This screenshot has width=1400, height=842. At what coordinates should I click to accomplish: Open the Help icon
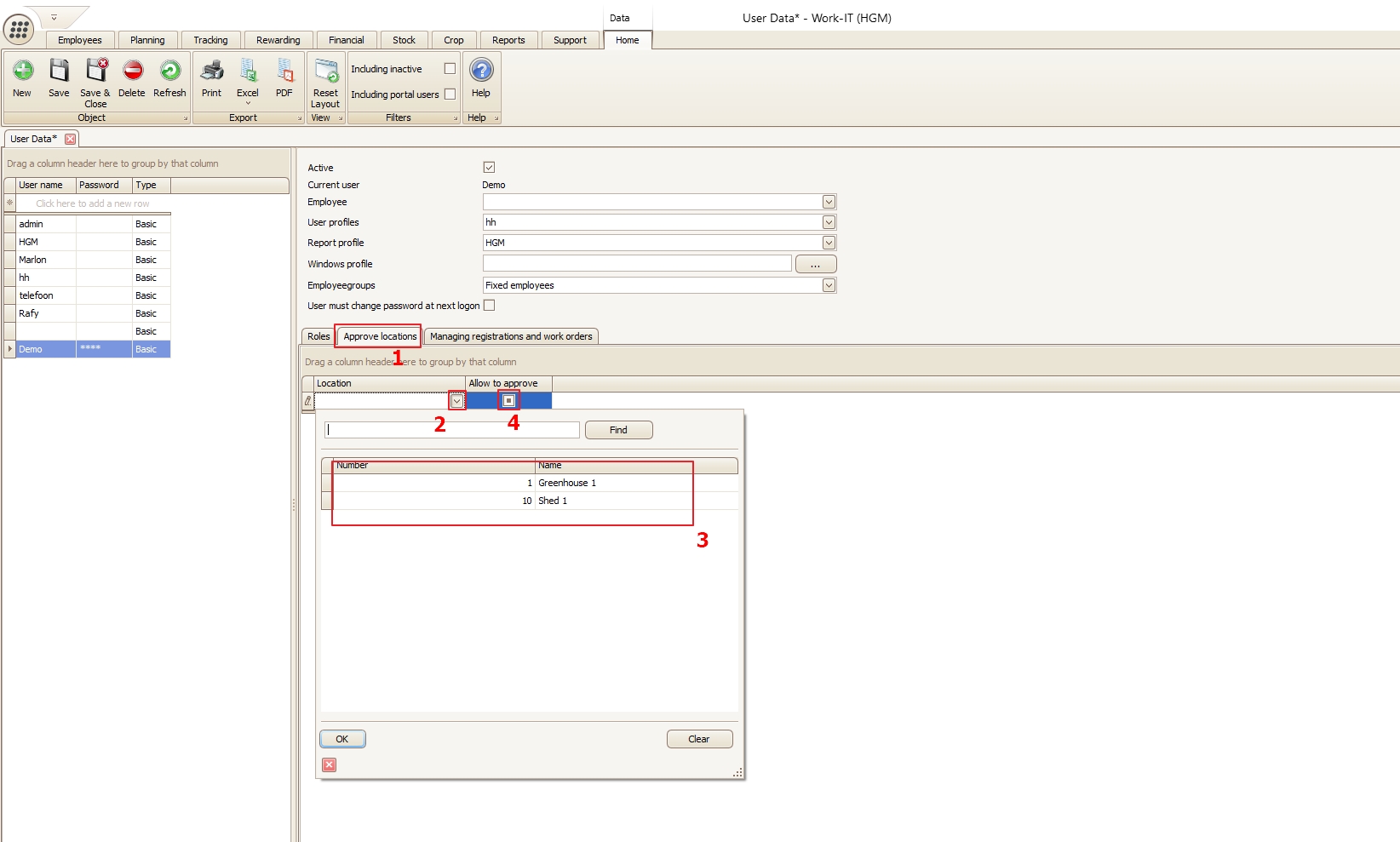(x=481, y=71)
